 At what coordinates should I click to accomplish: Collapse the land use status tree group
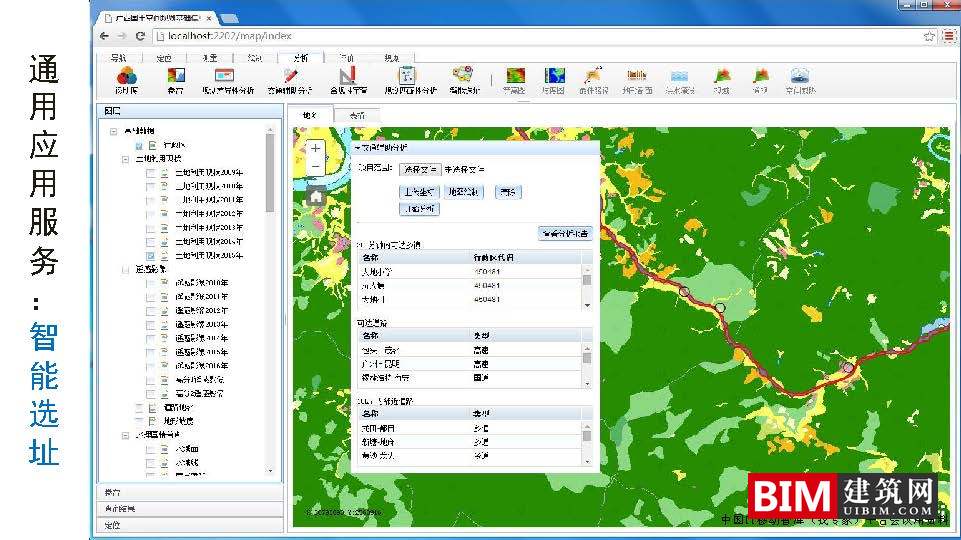pyautogui.click(x=125, y=158)
